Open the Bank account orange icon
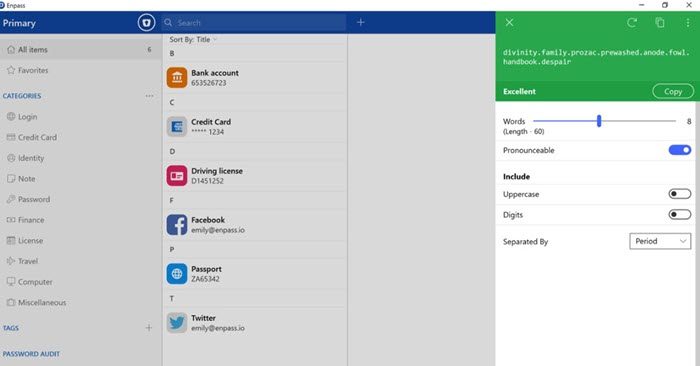 (177, 77)
